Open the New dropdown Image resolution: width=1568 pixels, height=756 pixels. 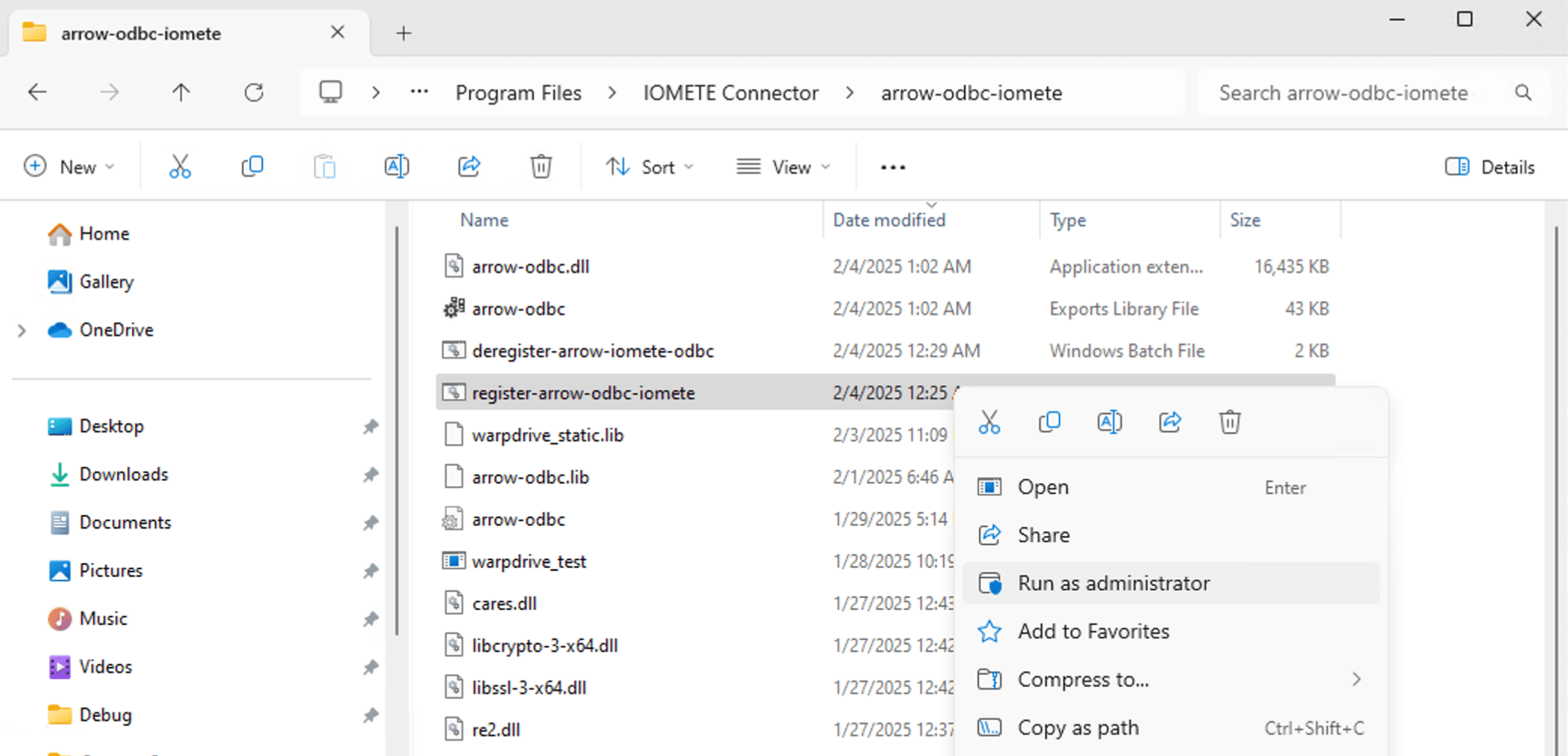pyautogui.click(x=69, y=167)
